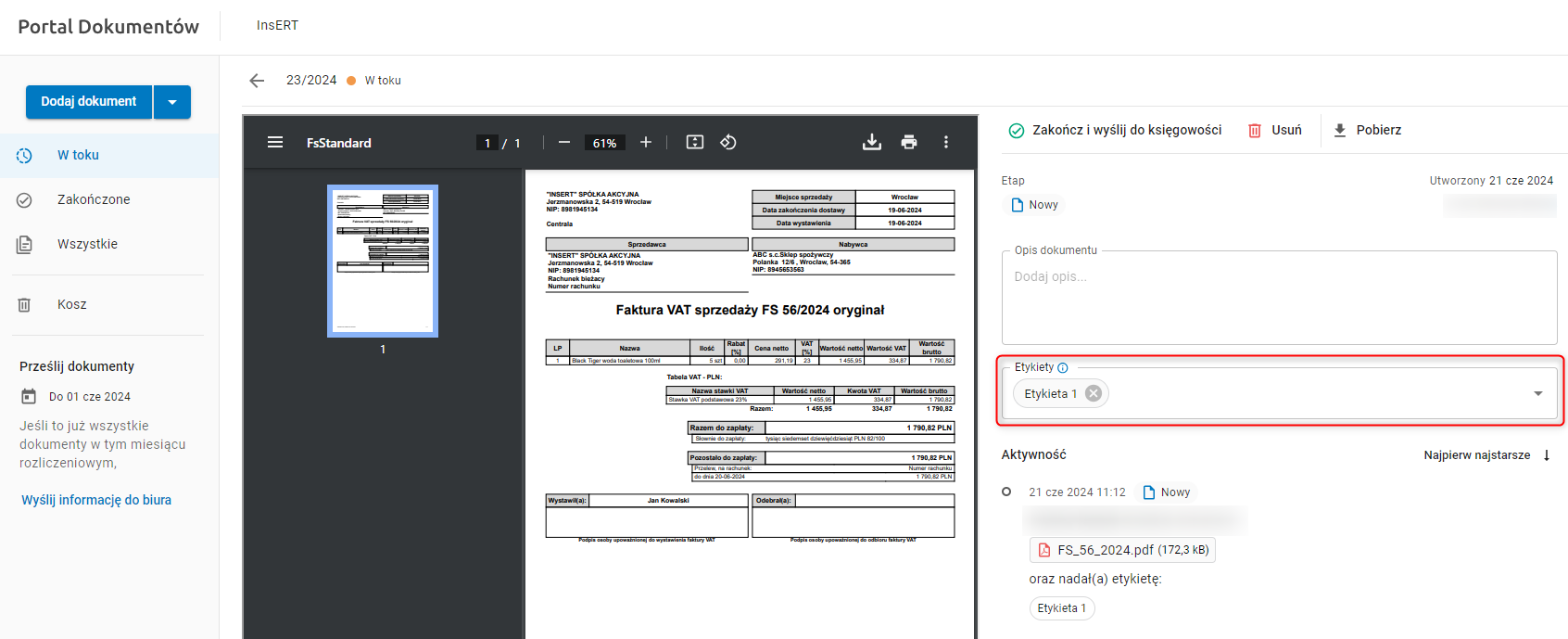The width and height of the screenshot is (1568, 639).
Task: Open the Wszystkie section
Action: (109, 245)
